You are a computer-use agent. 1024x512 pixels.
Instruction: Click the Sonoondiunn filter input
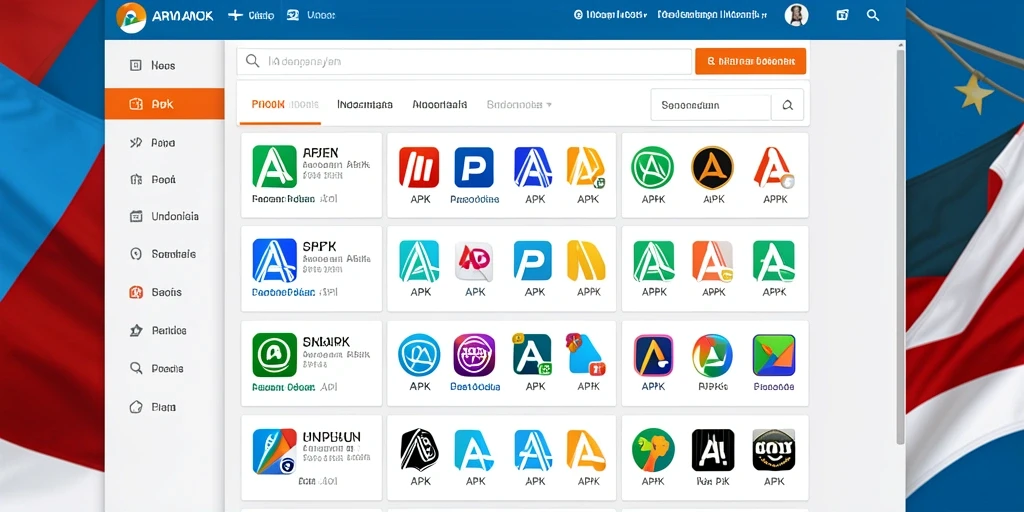coord(711,105)
